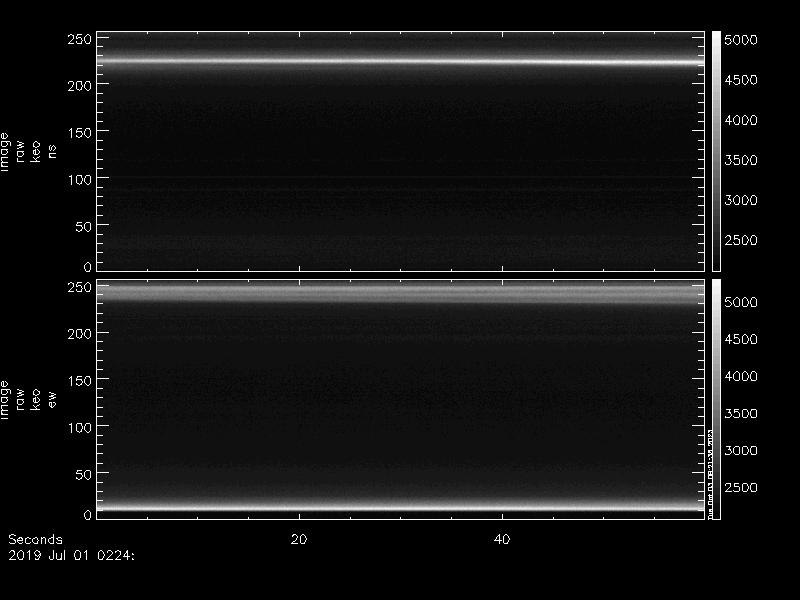Click the wide gray band at the top of the ew keogram
Viewport: 800px width, 600px height.
(x=401, y=293)
